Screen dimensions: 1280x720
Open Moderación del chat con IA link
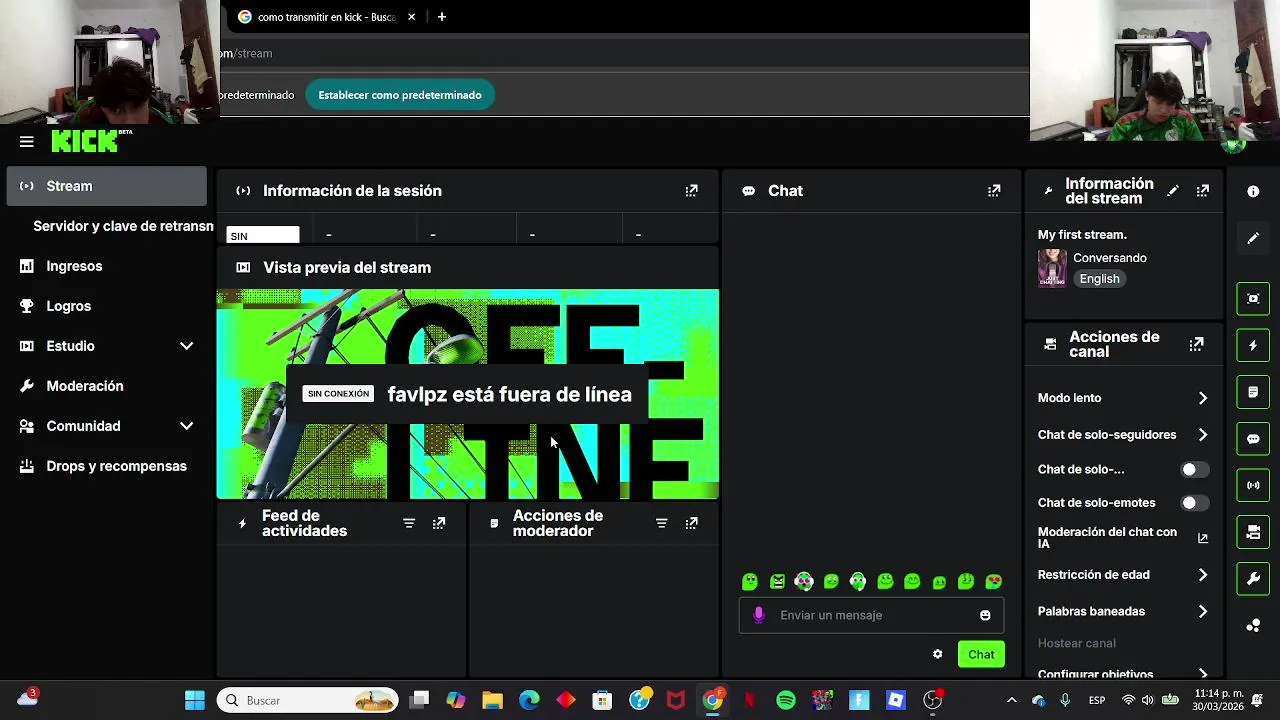click(1123, 538)
